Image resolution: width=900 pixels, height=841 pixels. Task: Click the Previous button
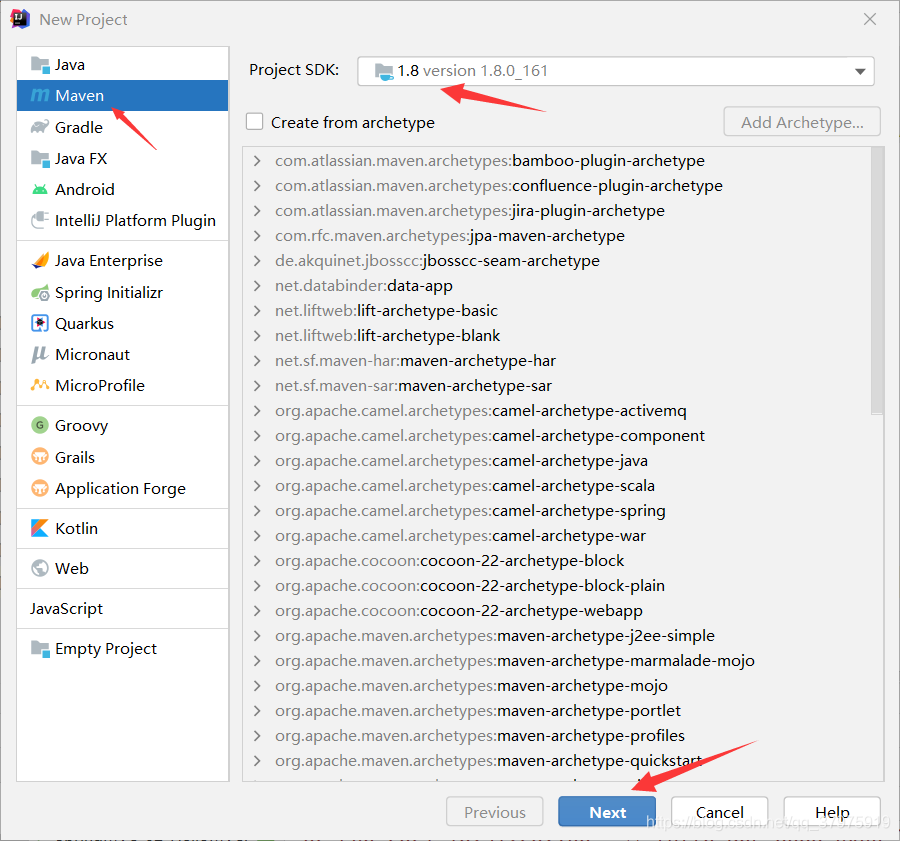[495, 812]
